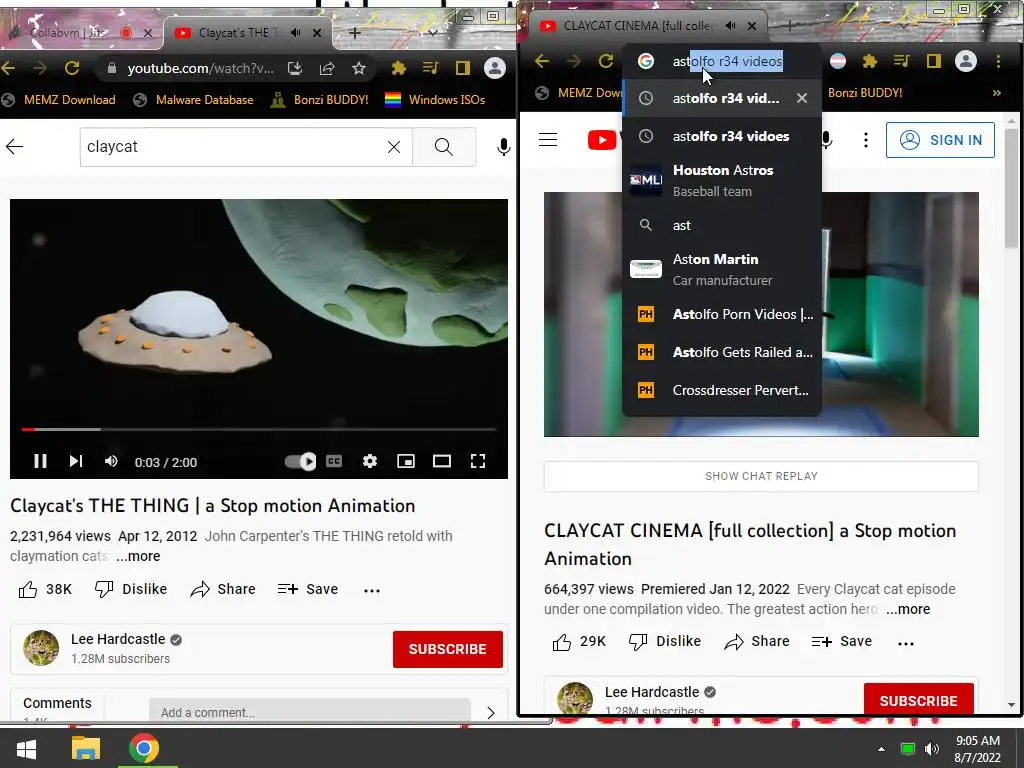Pause the Claycat's THE THING video
The image size is (1024, 768).
pos(40,462)
